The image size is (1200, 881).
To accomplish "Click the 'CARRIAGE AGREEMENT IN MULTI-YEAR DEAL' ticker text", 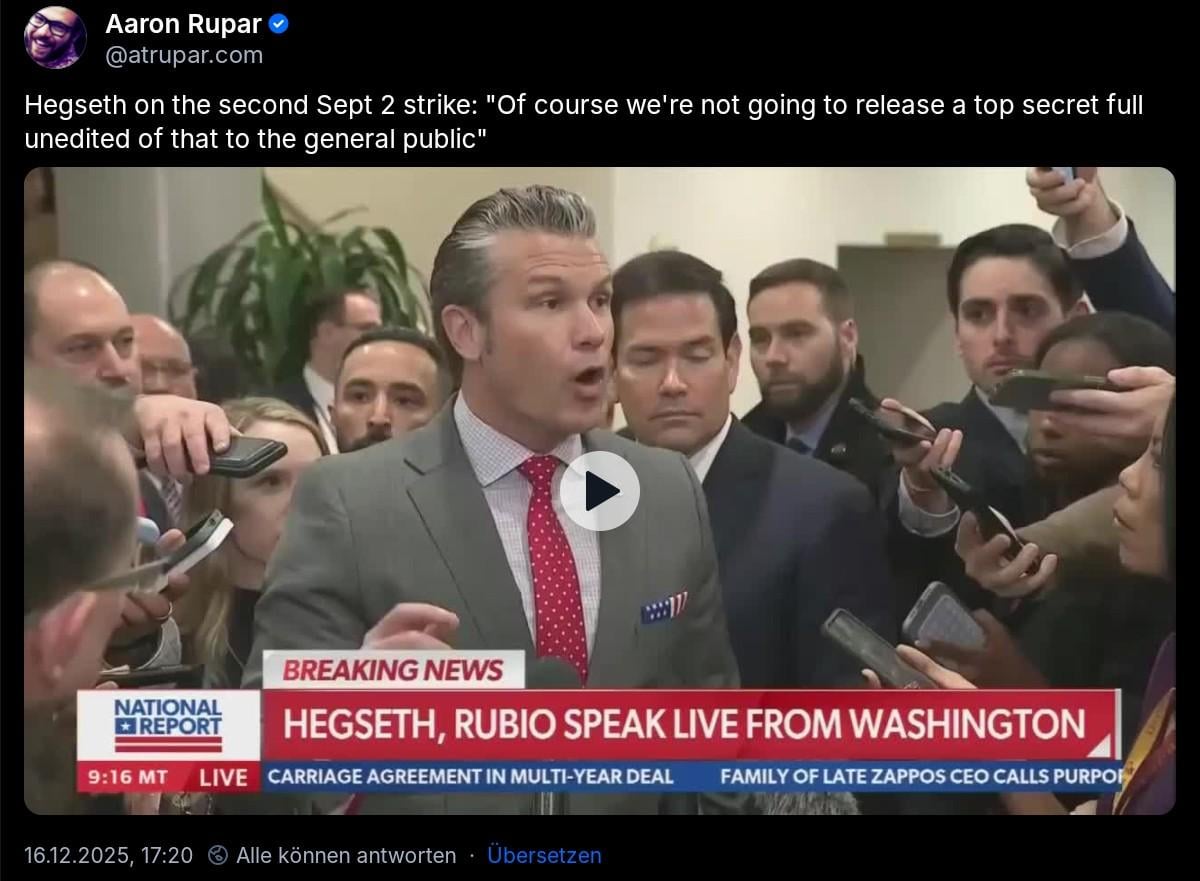I will (x=471, y=776).
